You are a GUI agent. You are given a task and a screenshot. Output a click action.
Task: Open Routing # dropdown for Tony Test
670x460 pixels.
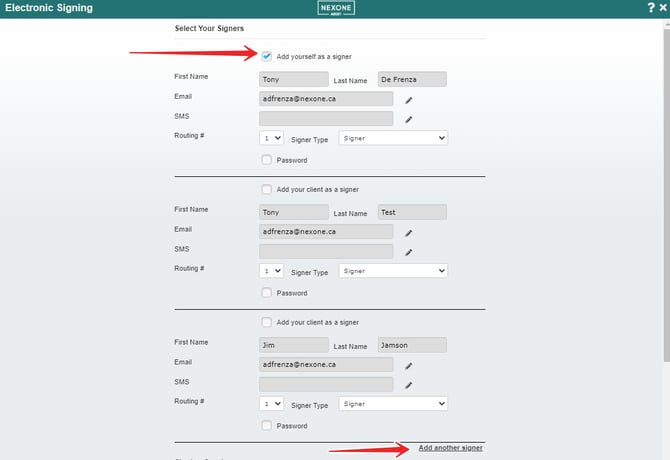tap(271, 270)
